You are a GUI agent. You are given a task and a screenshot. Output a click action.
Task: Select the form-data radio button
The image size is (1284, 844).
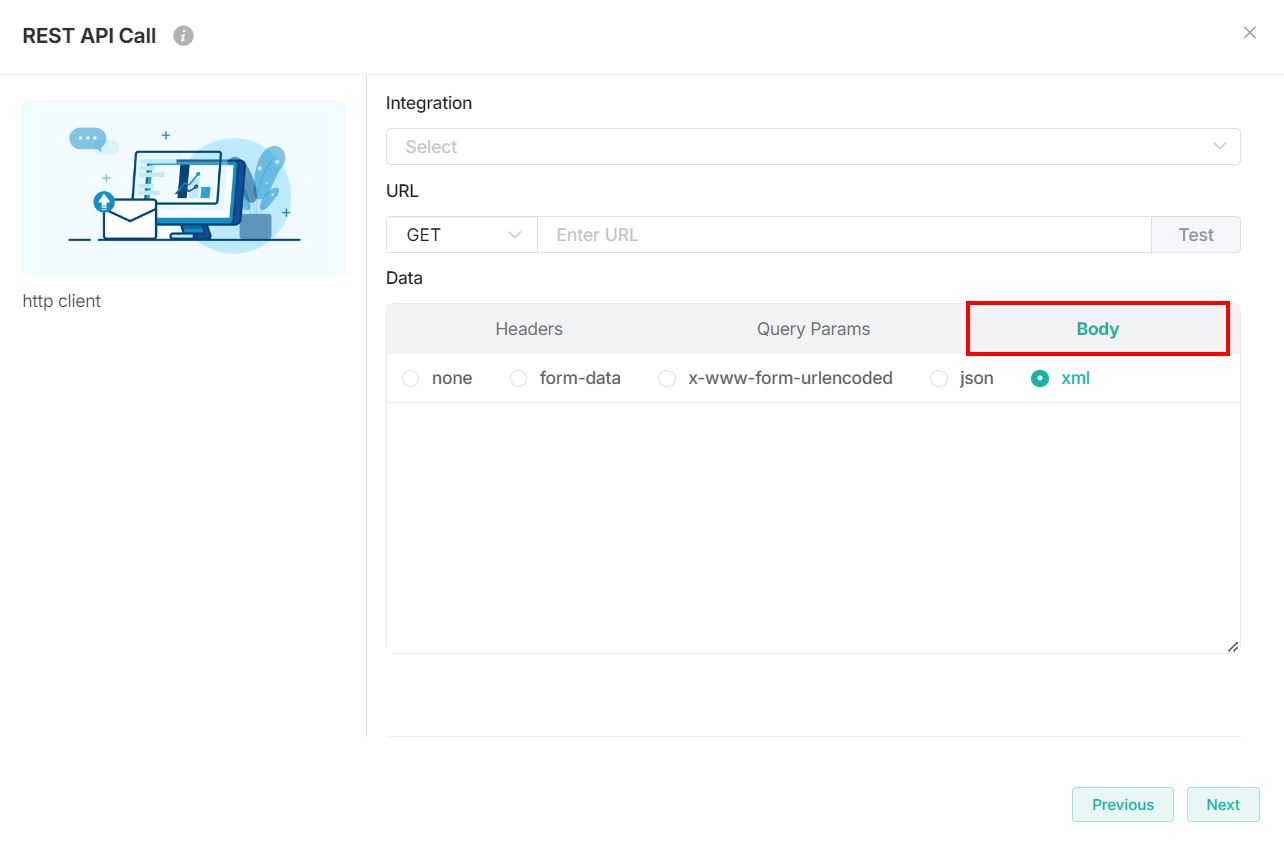pos(519,379)
